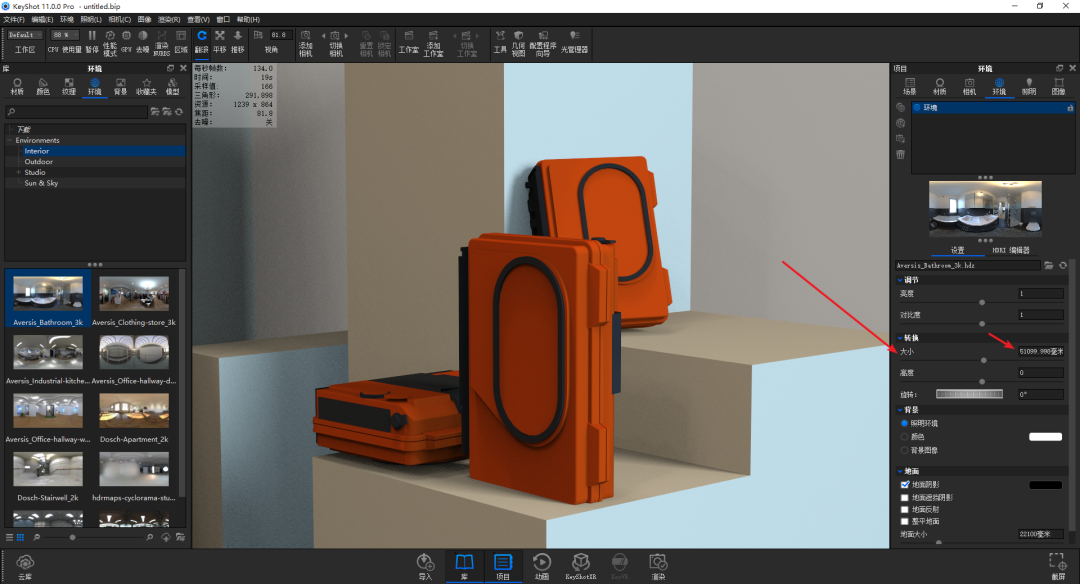Collapse the 转换 (transform) section
1080x584 pixels.
click(x=899, y=338)
